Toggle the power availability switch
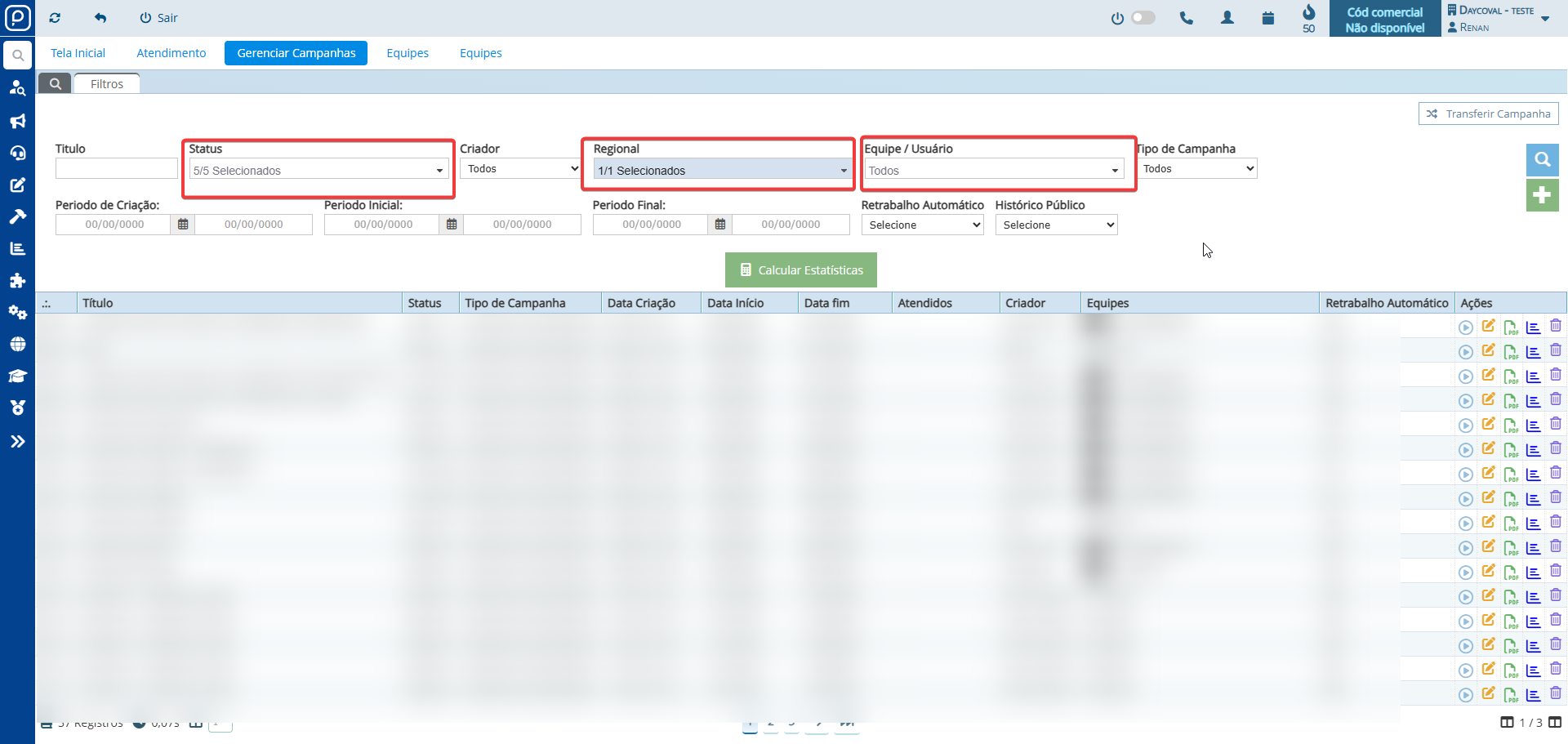The image size is (1568, 744). coord(1142,18)
